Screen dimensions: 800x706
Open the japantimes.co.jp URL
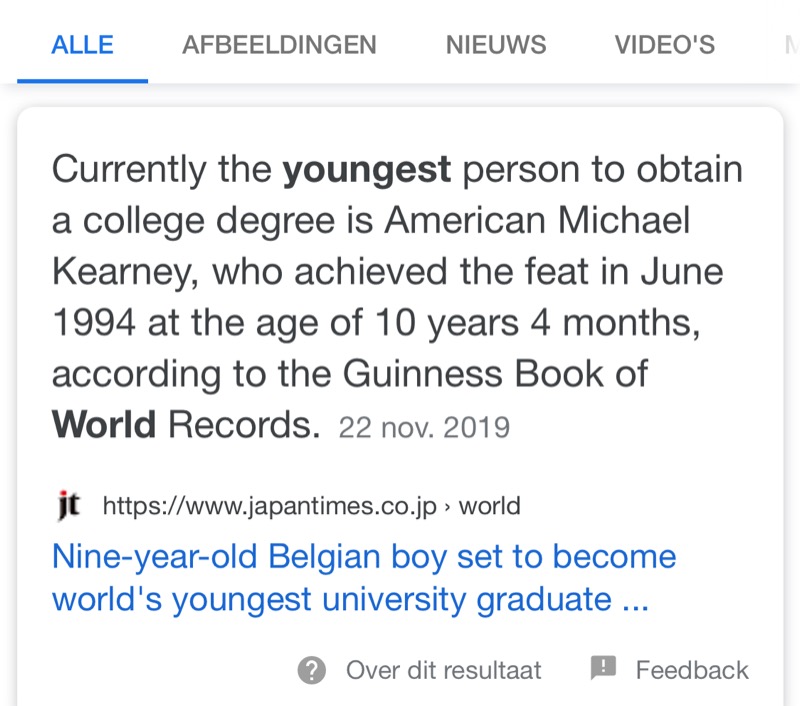point(269,506)
